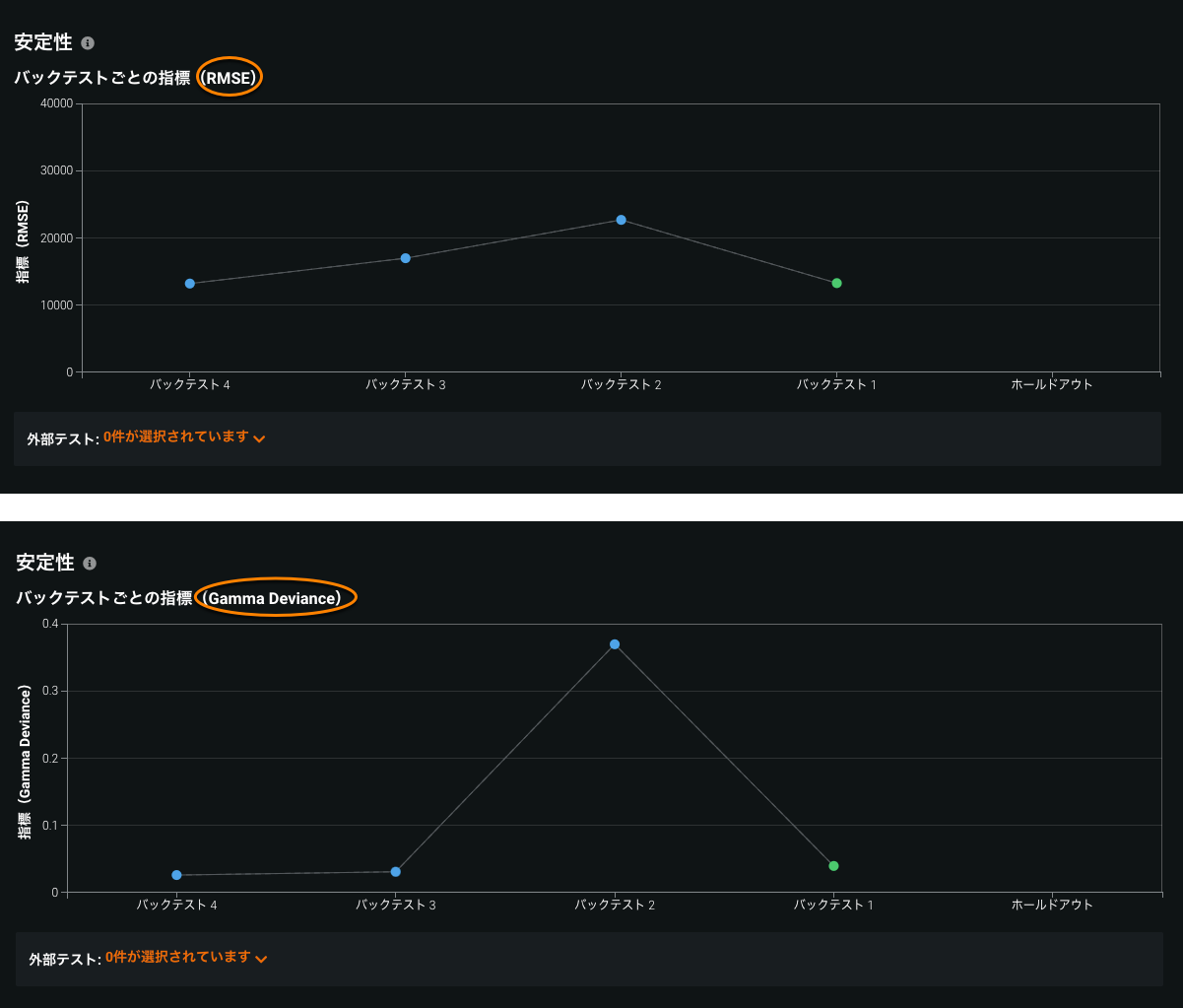Select the バックテスト 2 data point on the RMSE chart
The height and width of the screenshot is (1008, 1183).
[622, 220]
